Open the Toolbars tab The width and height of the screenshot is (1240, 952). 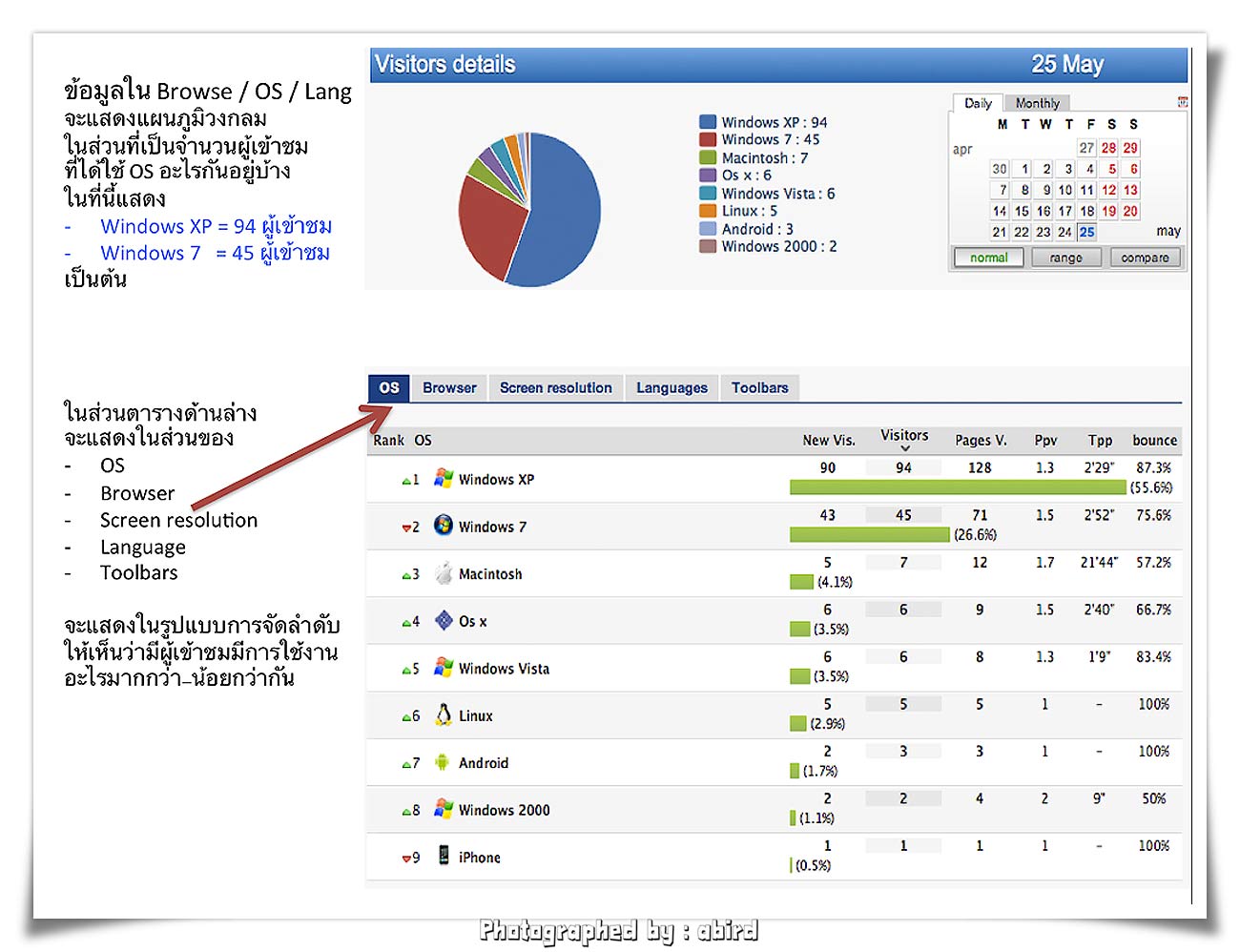pyautogui.click(x=759, y=388)
